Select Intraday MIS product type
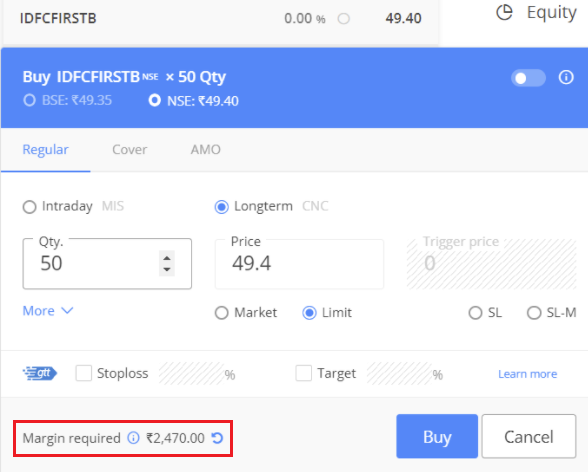The image size is (588, 472). pos(30,207)
